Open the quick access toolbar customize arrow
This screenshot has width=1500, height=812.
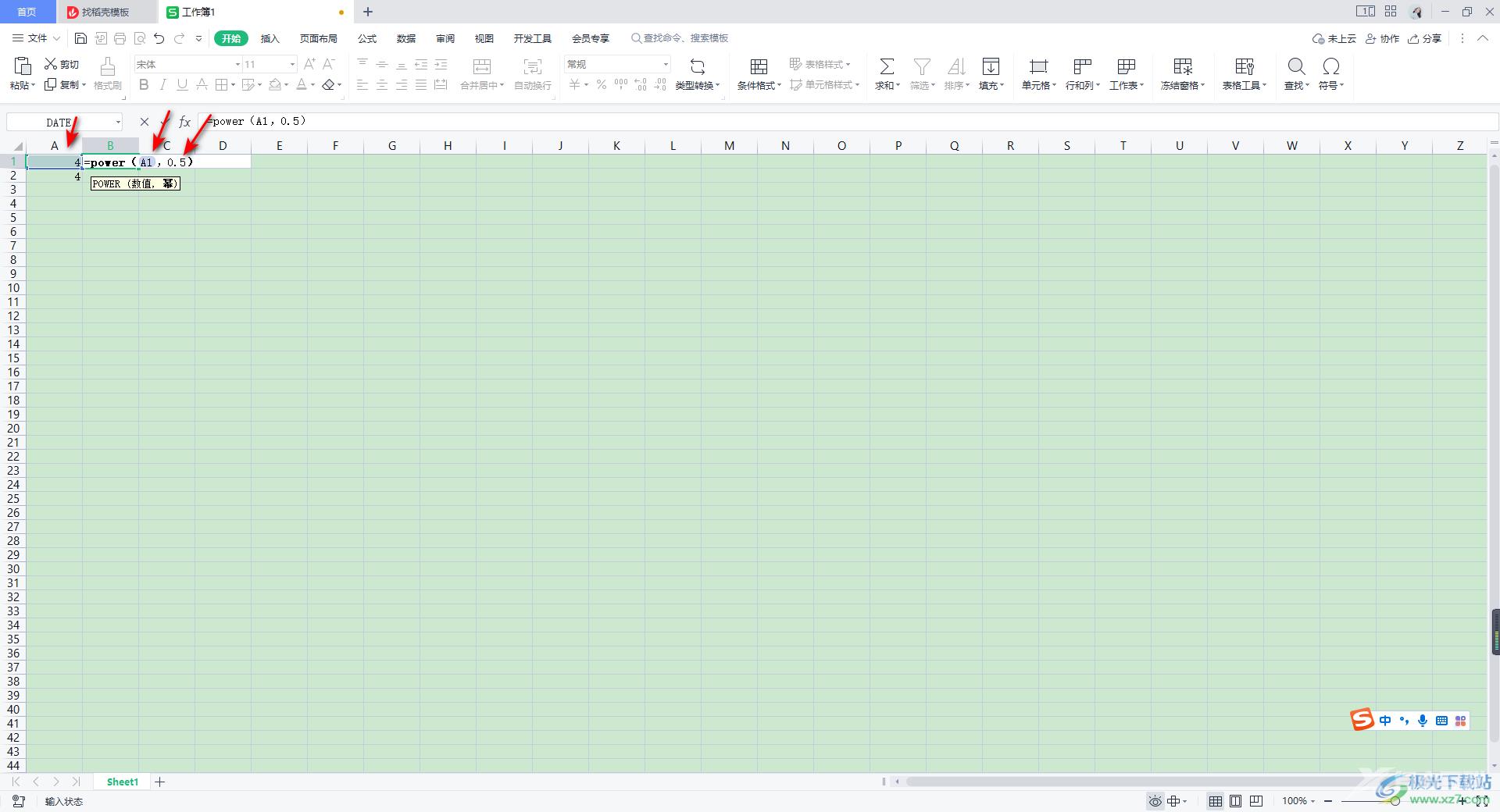(x=198, y=38)
